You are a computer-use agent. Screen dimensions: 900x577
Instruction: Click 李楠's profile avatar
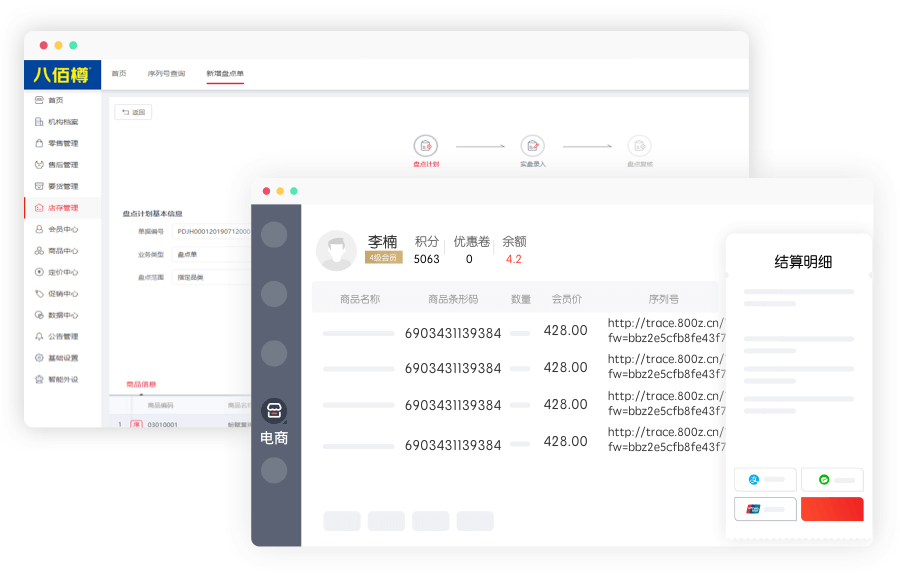(336, 251)
